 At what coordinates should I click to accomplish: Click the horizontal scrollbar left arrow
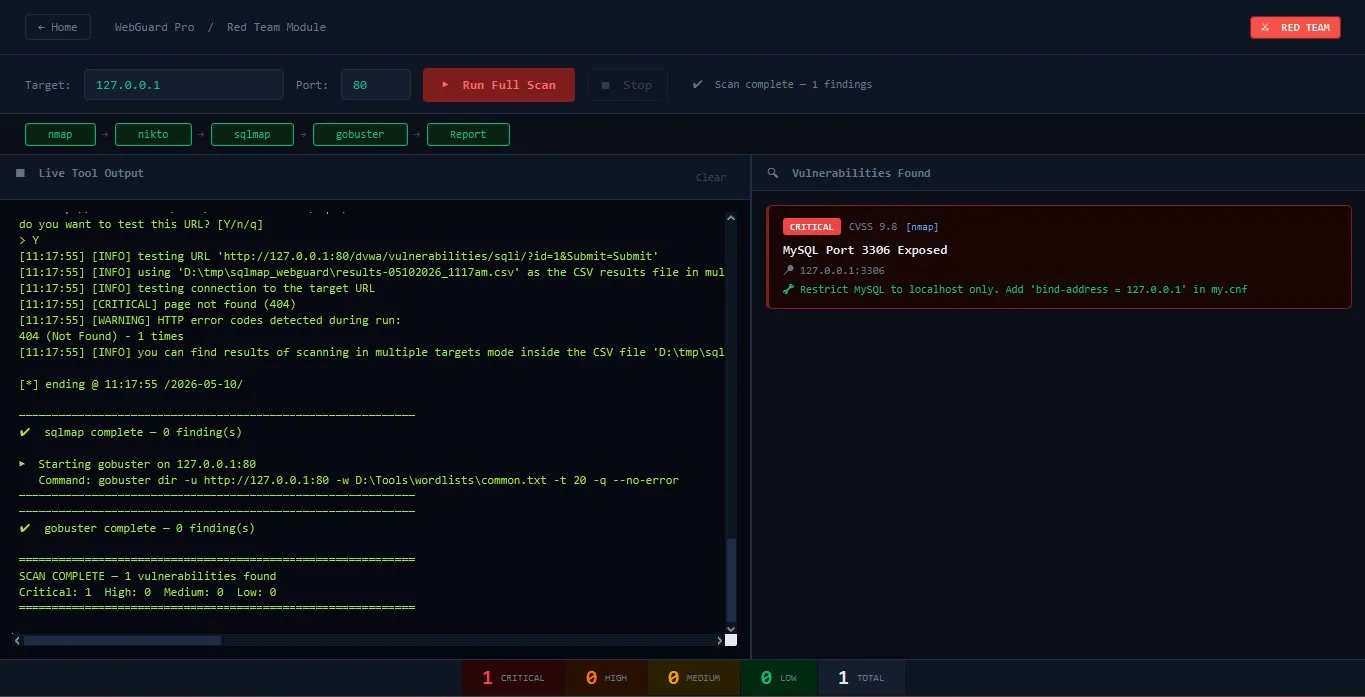point(17,640)
